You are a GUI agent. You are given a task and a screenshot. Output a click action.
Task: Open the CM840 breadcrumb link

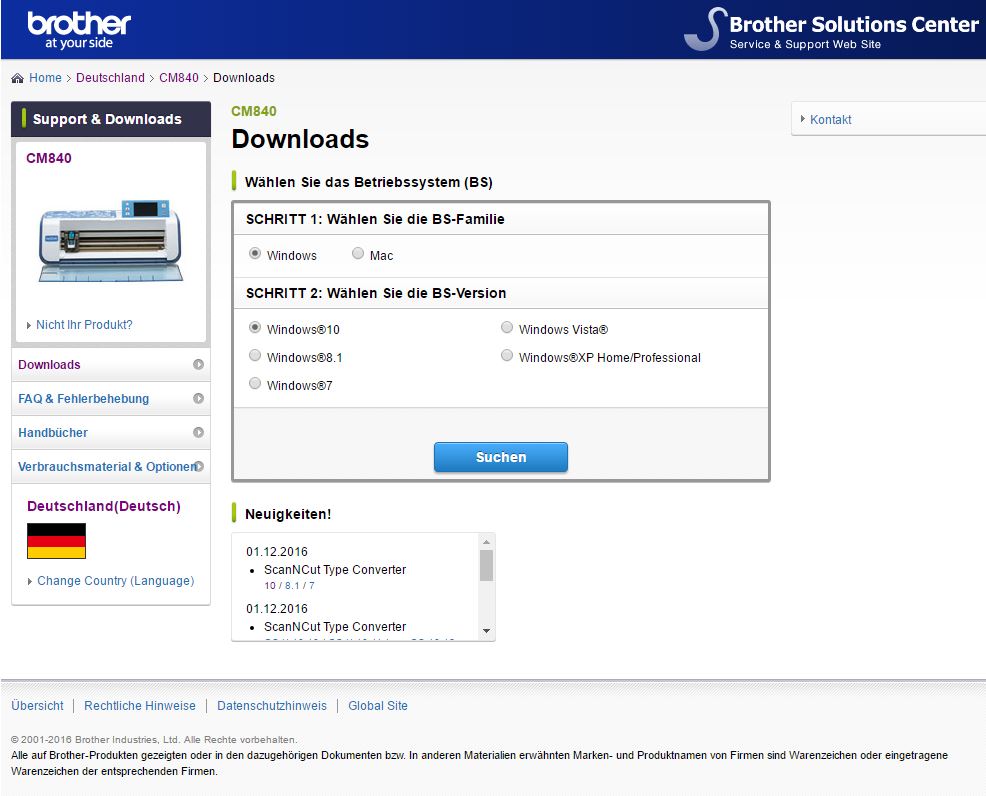tap(179, 78)
